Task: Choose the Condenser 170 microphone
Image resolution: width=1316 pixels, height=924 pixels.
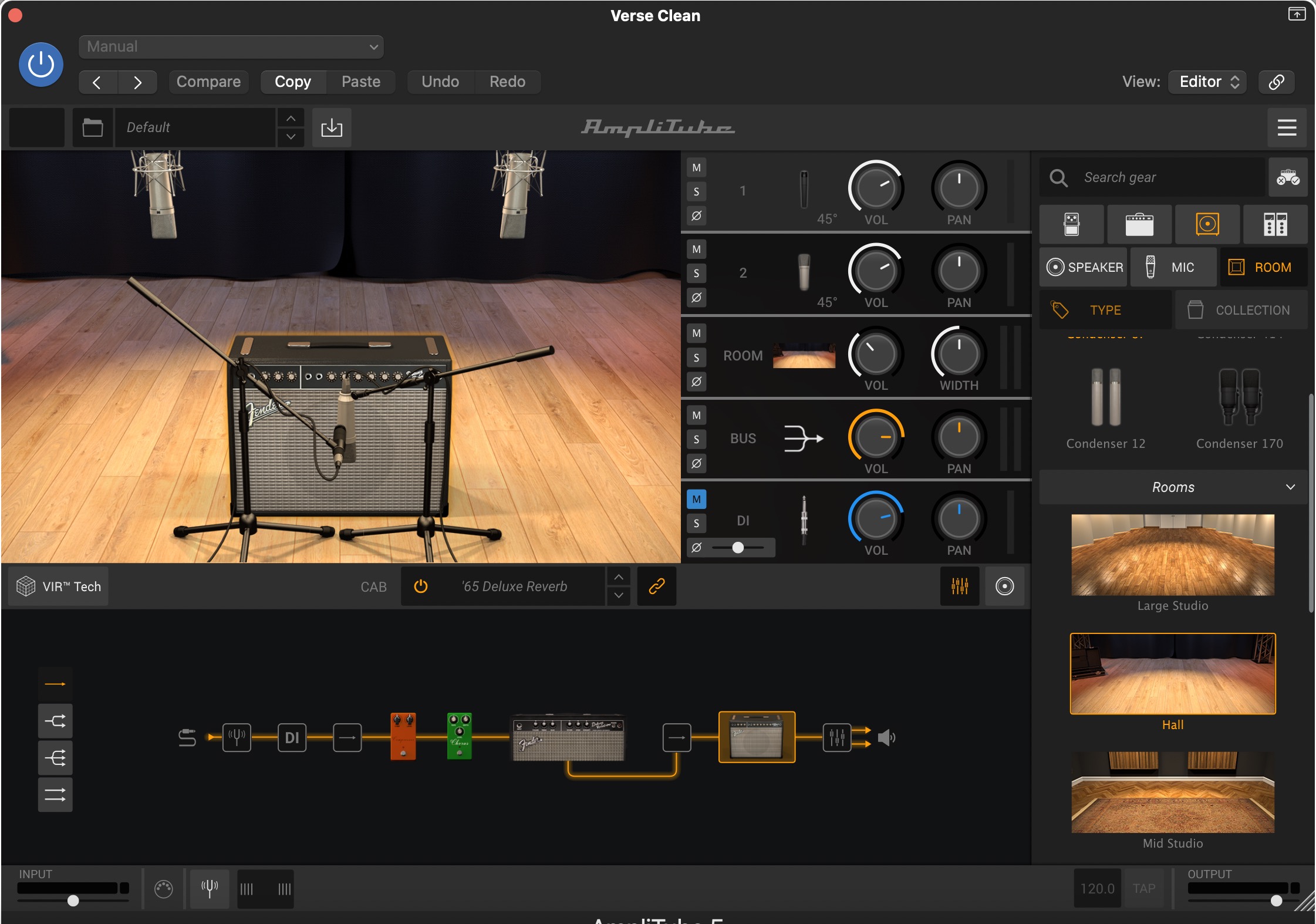Action: point(1240,408)
